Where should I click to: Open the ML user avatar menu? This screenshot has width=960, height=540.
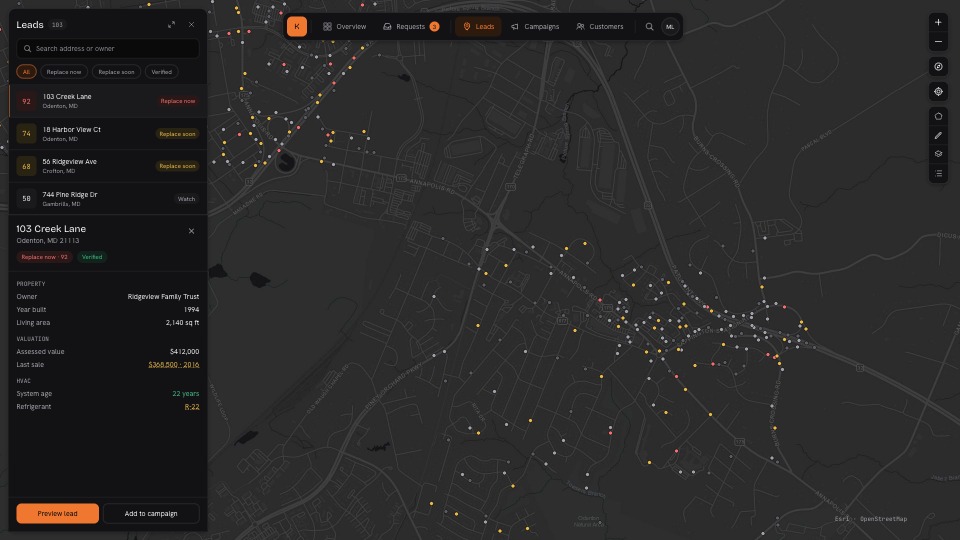point(670,27)
